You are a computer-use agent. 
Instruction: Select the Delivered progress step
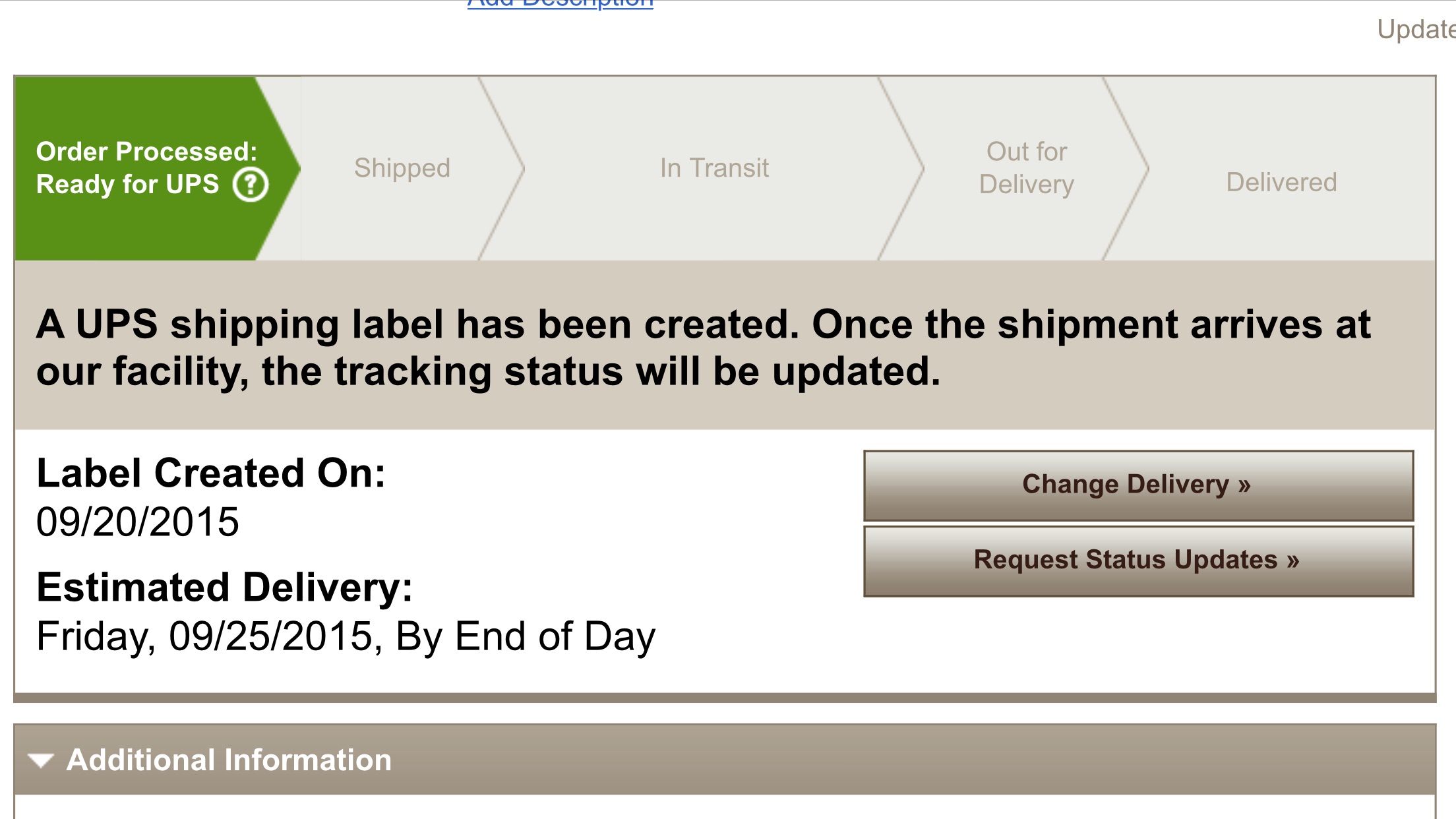coord(1281,182)
